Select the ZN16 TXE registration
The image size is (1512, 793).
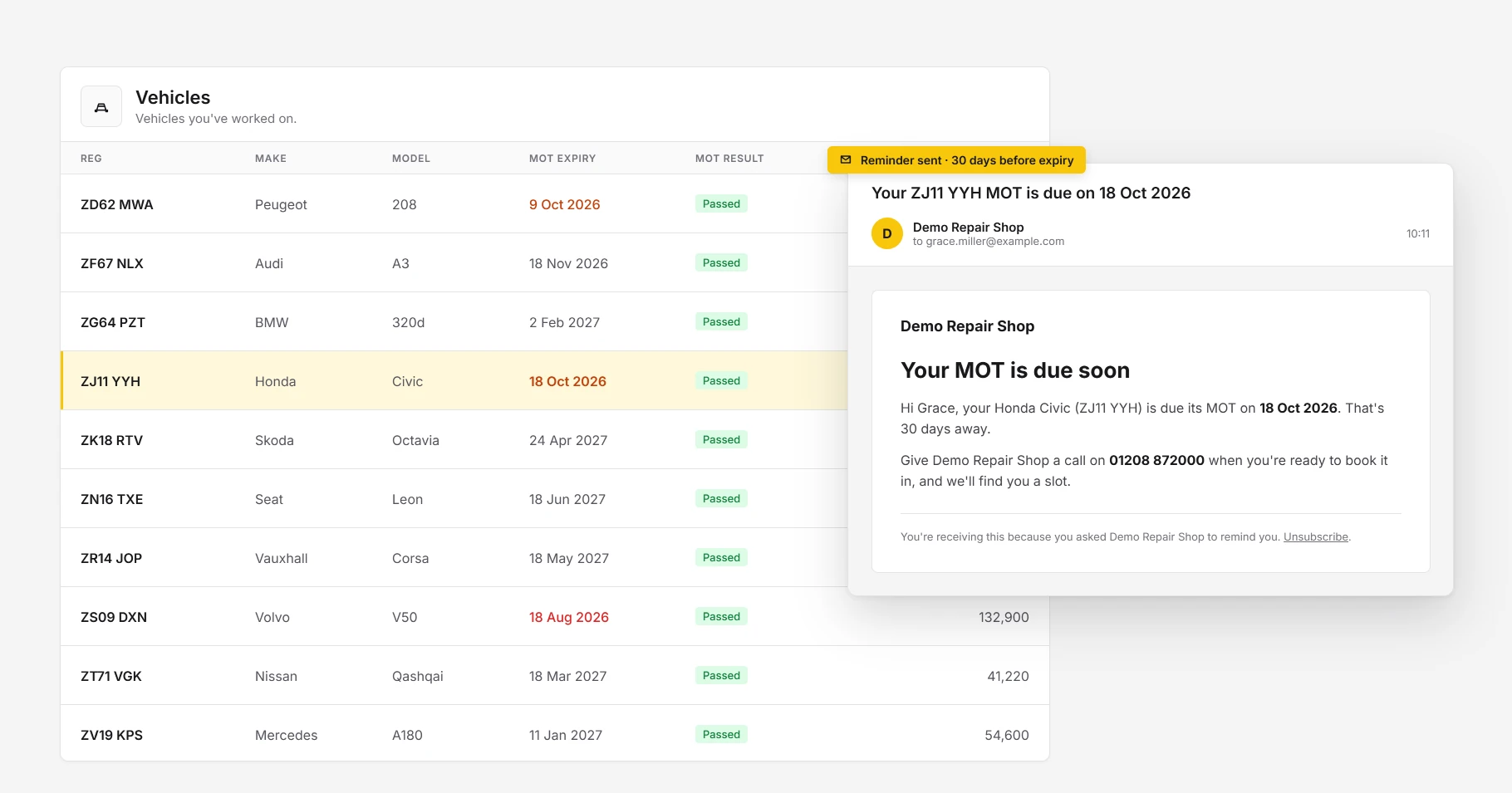tap(112, 499)
